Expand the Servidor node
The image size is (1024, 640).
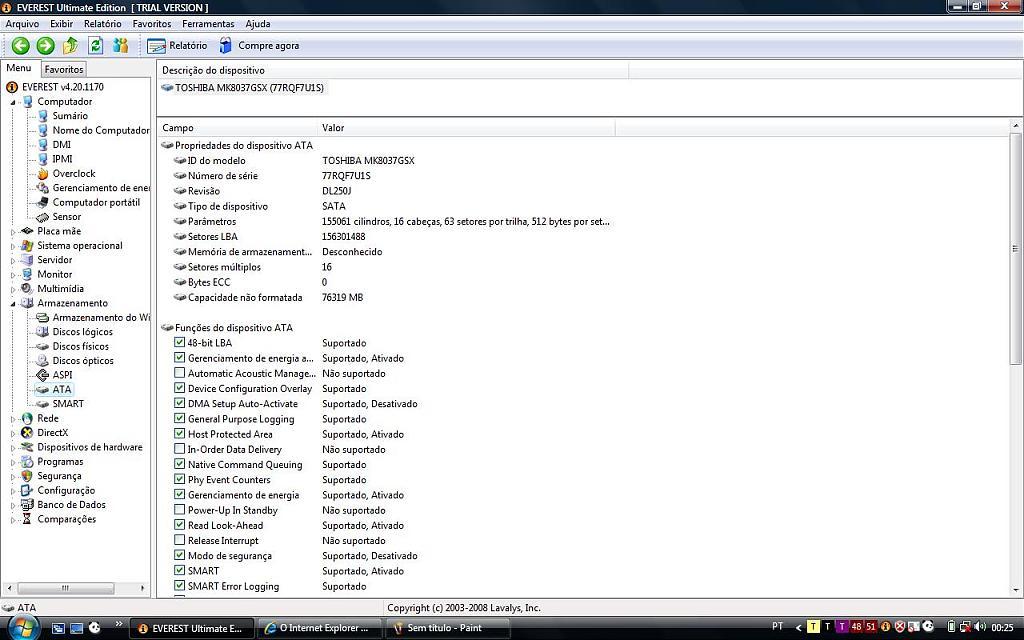pyautogui.click(x=12, y=261)
